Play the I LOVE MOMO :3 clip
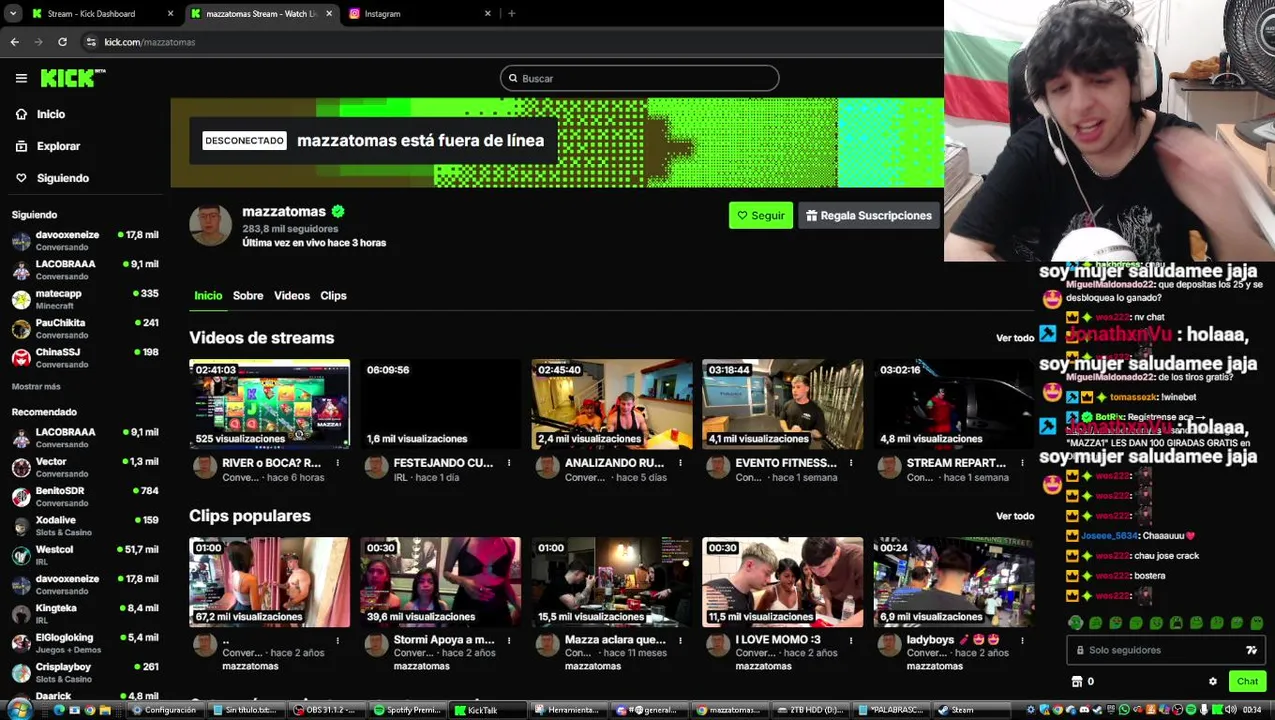The image size is (1275, 720). tap(782, 582)
